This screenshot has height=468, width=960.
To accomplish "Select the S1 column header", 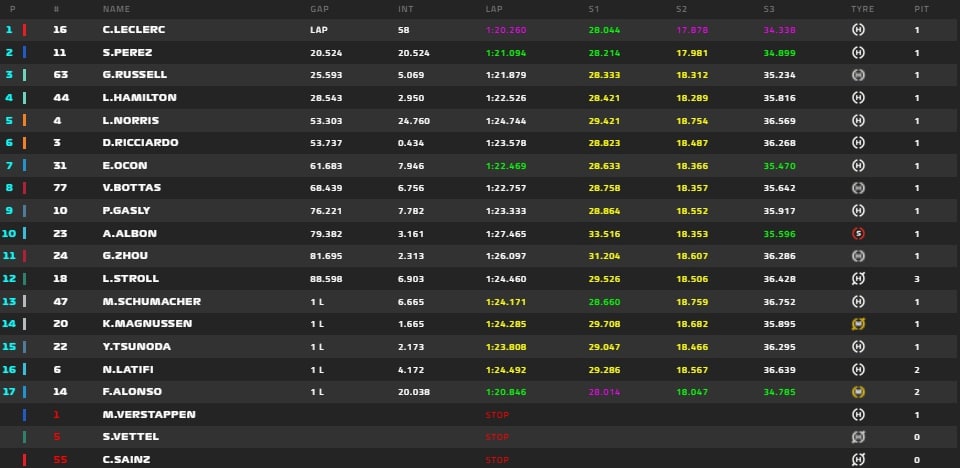I will (594, 9).
